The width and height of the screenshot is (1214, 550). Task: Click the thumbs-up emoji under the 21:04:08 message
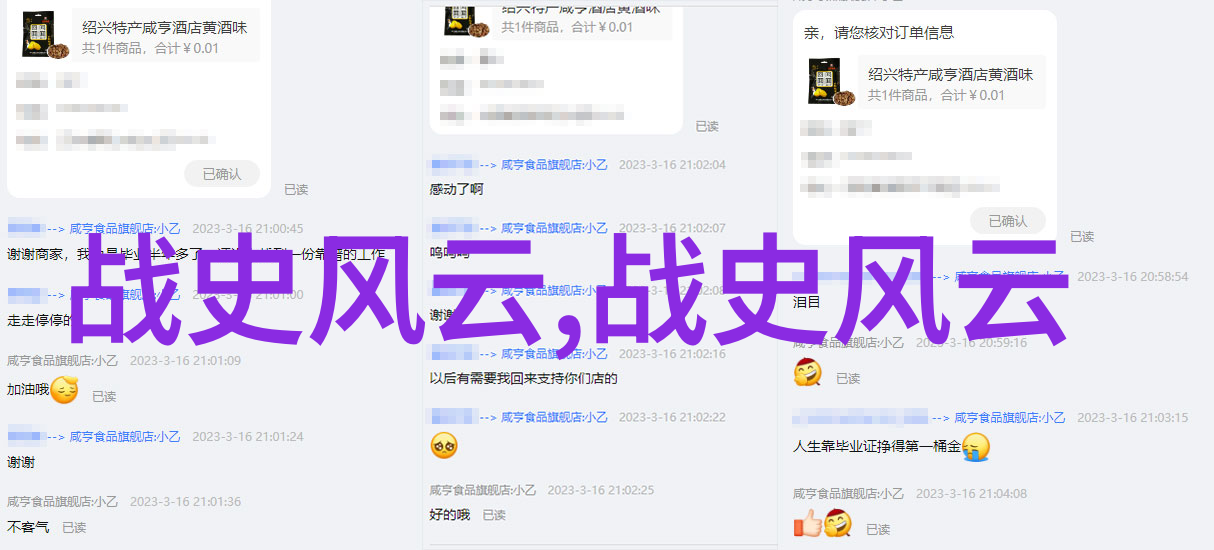(807, 523)
